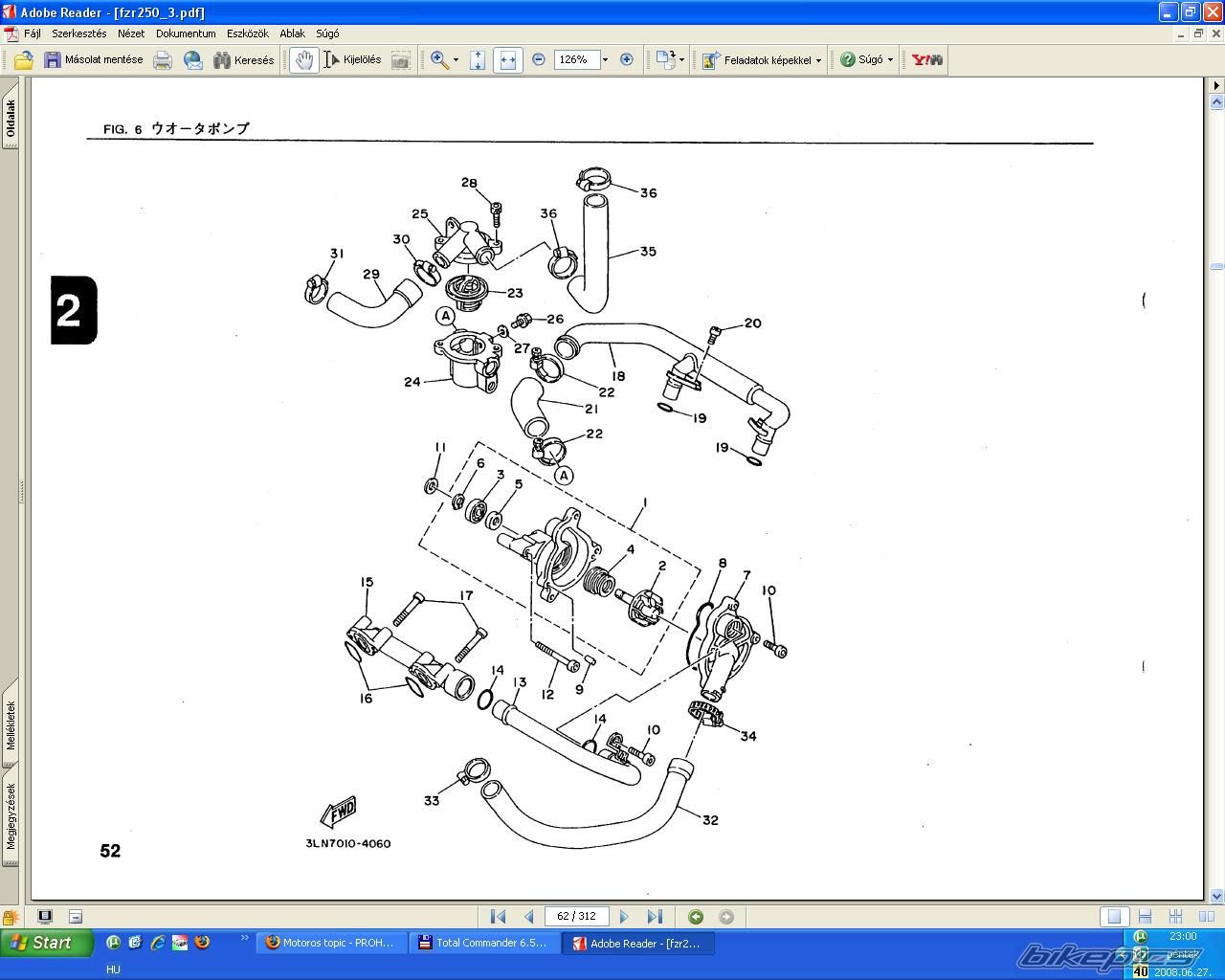Viewport: 1225px width, 980px height.
Task: Open the Szerkesztés menu
Action: click(79, 33)
